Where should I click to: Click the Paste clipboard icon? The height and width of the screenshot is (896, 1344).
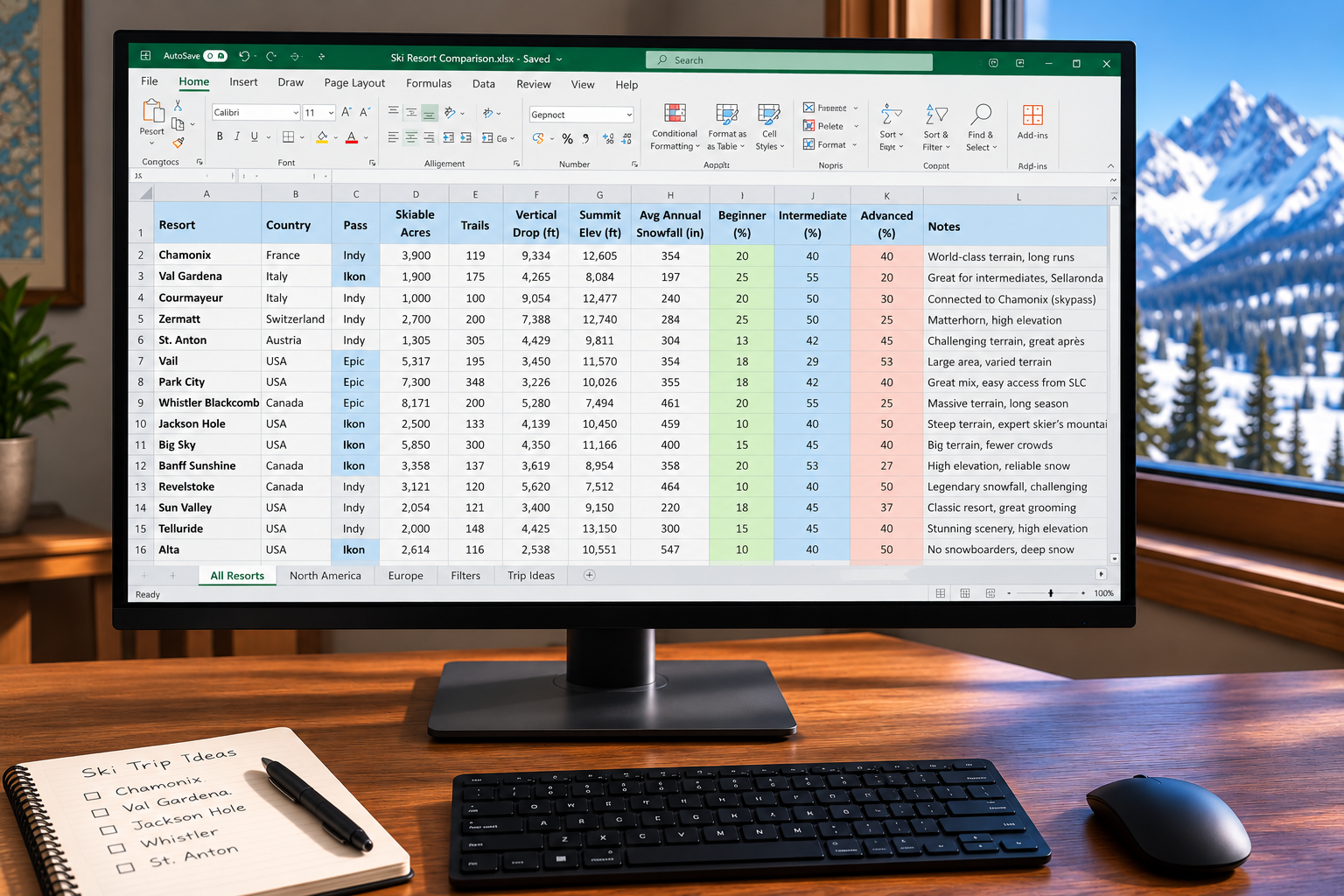tap(153, 111)
